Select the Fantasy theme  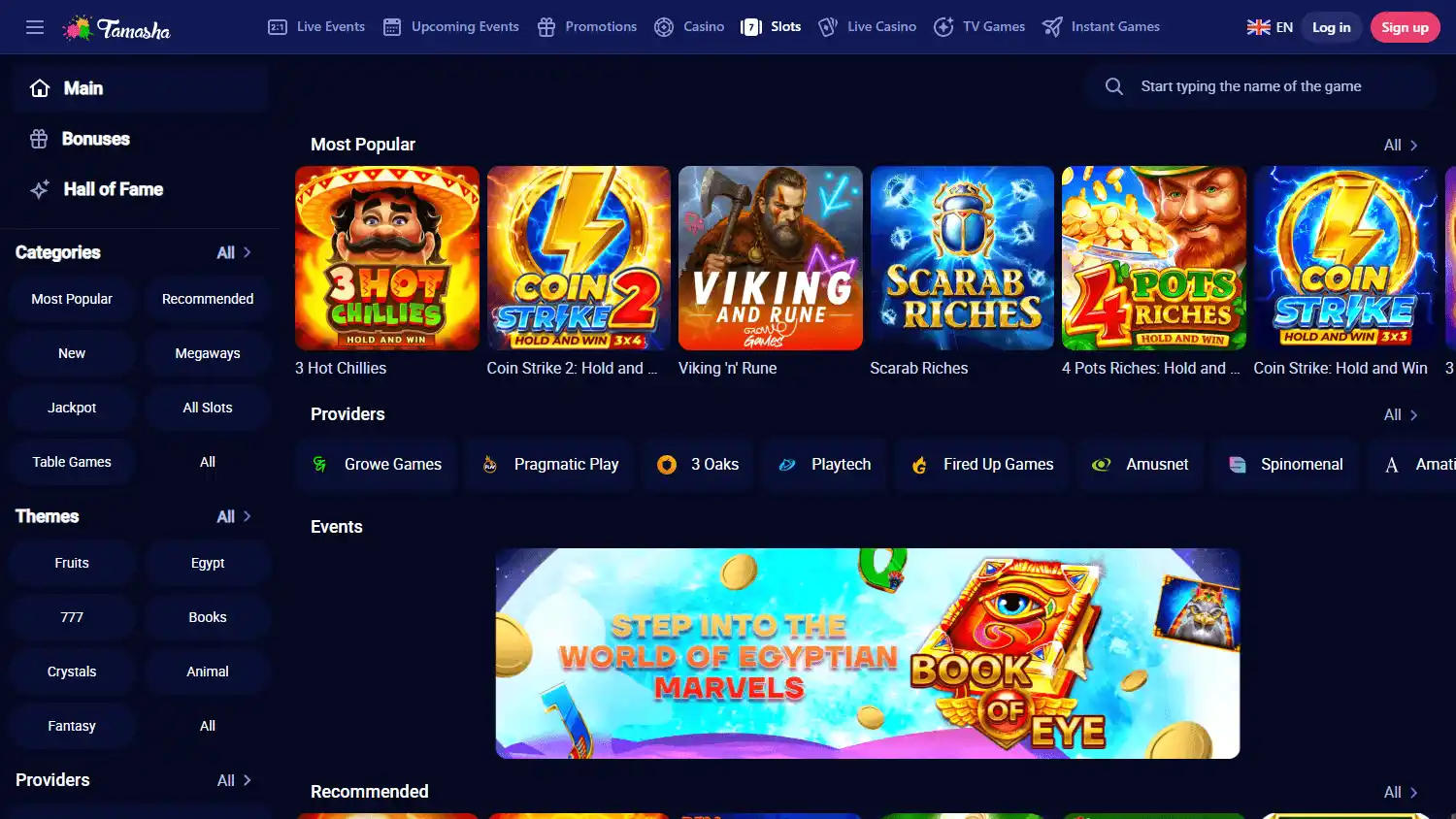pos(72,726)
